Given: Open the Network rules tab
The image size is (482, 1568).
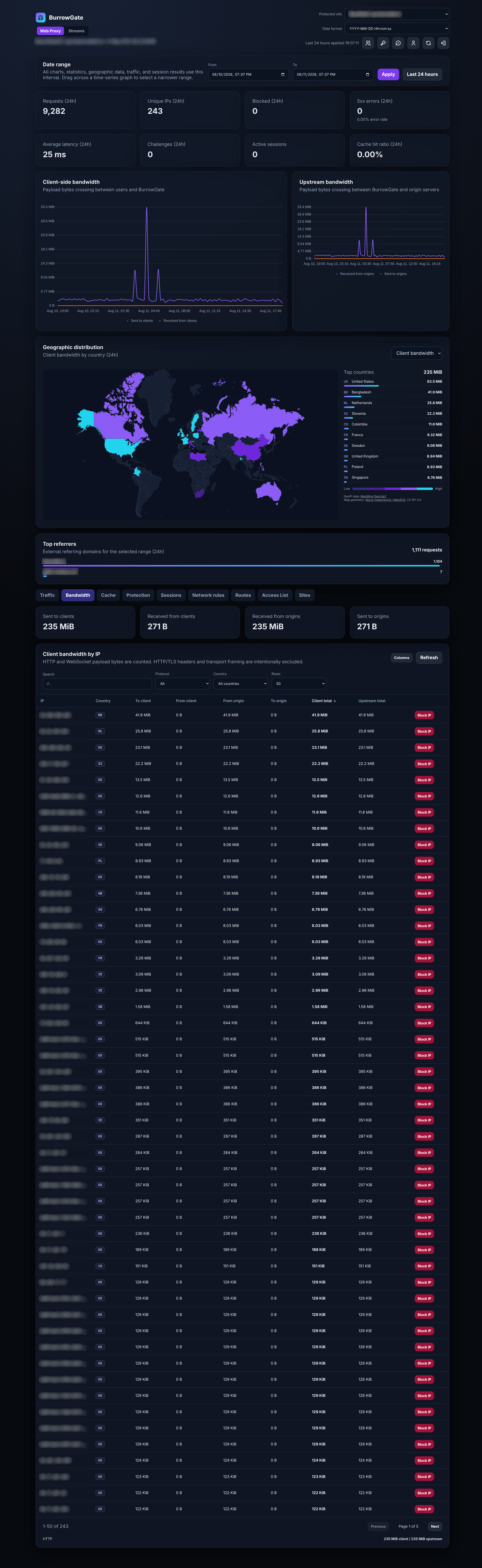Looking at the screenshot, I should [208, 595].
